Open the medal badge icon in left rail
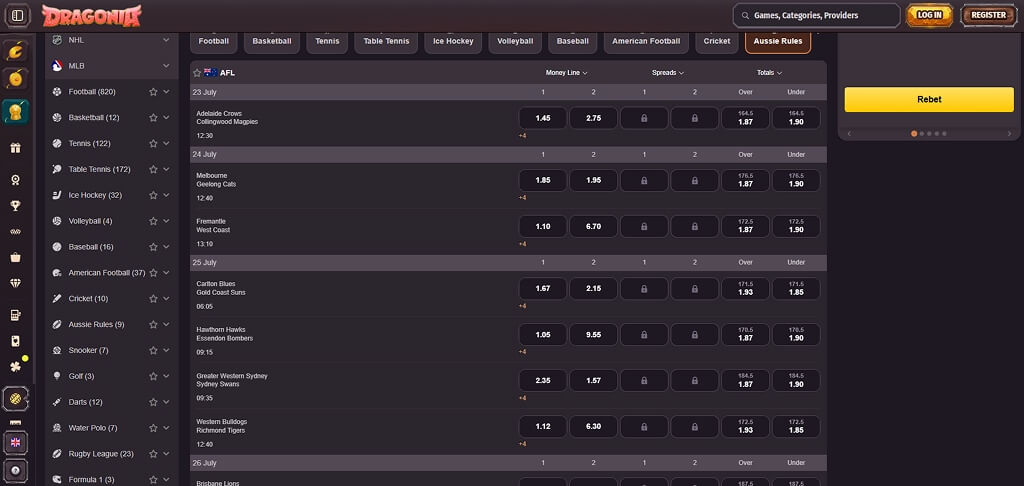Image resolution: width=1024 pixels, height=486 pixels. (x=15, y=180)
